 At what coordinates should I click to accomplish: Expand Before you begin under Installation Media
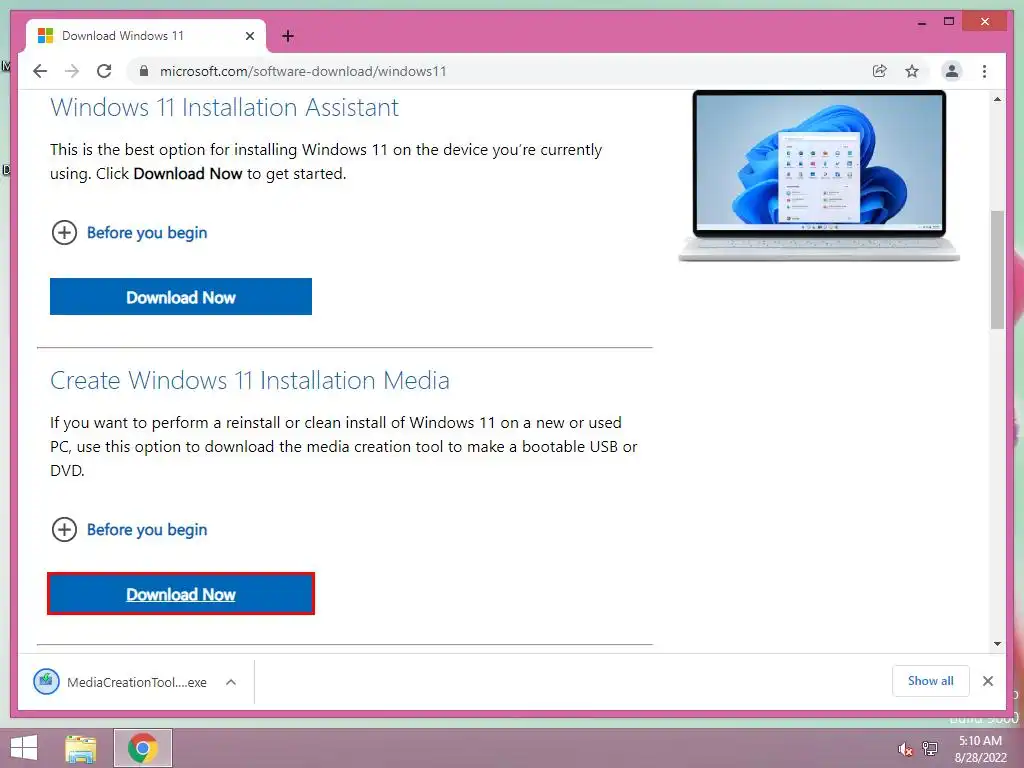(129, 530)
